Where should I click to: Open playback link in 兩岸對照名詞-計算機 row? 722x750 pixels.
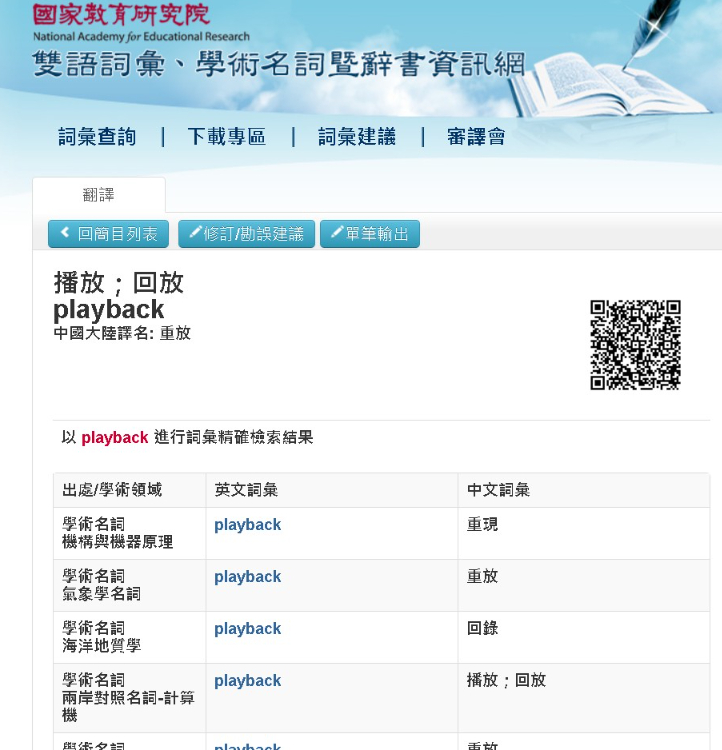pos(247,681)
